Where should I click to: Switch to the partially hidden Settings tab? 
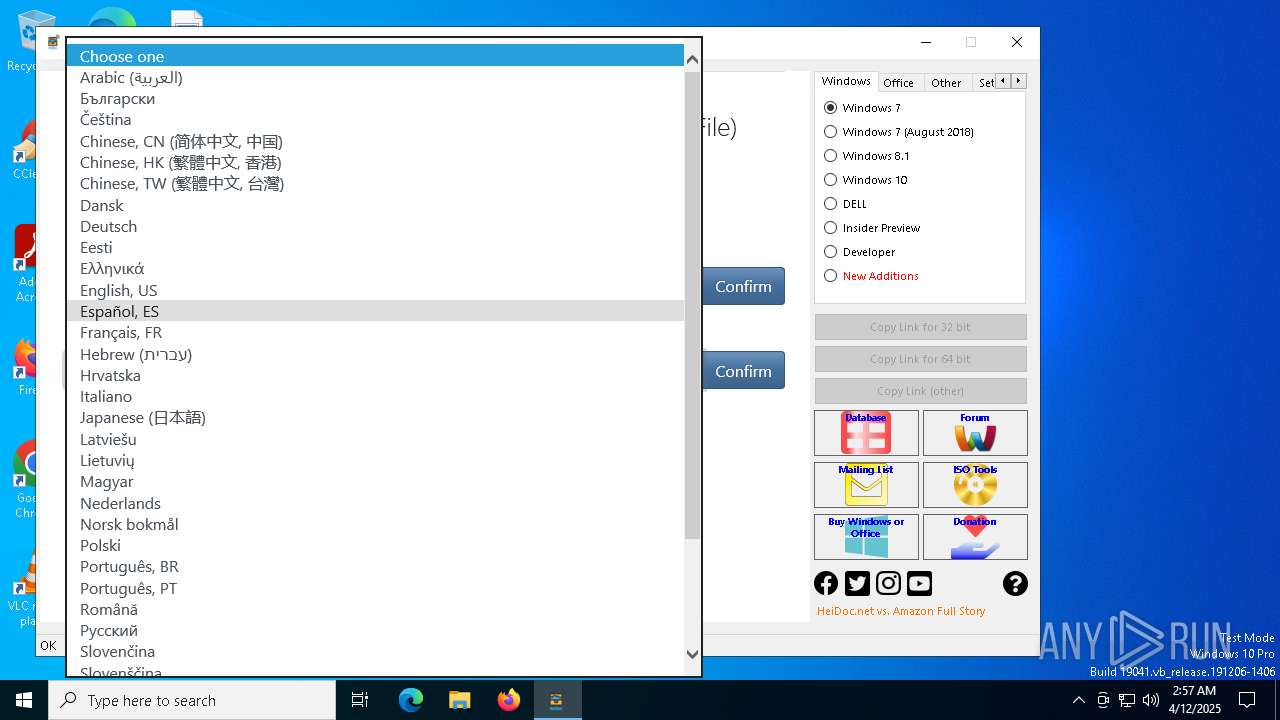[x=984, y=83]
